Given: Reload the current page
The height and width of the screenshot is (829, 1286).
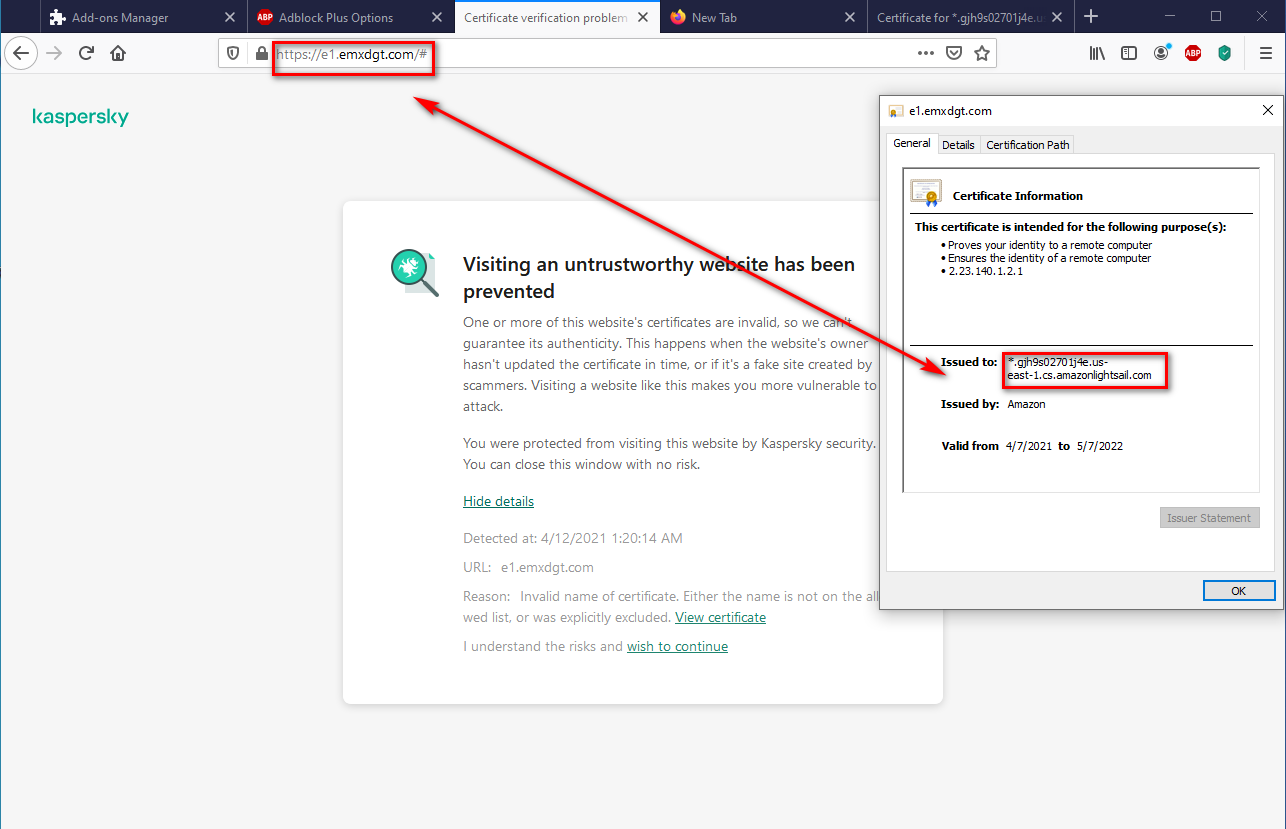Looking at the screenshot, I should coord(86,54).
